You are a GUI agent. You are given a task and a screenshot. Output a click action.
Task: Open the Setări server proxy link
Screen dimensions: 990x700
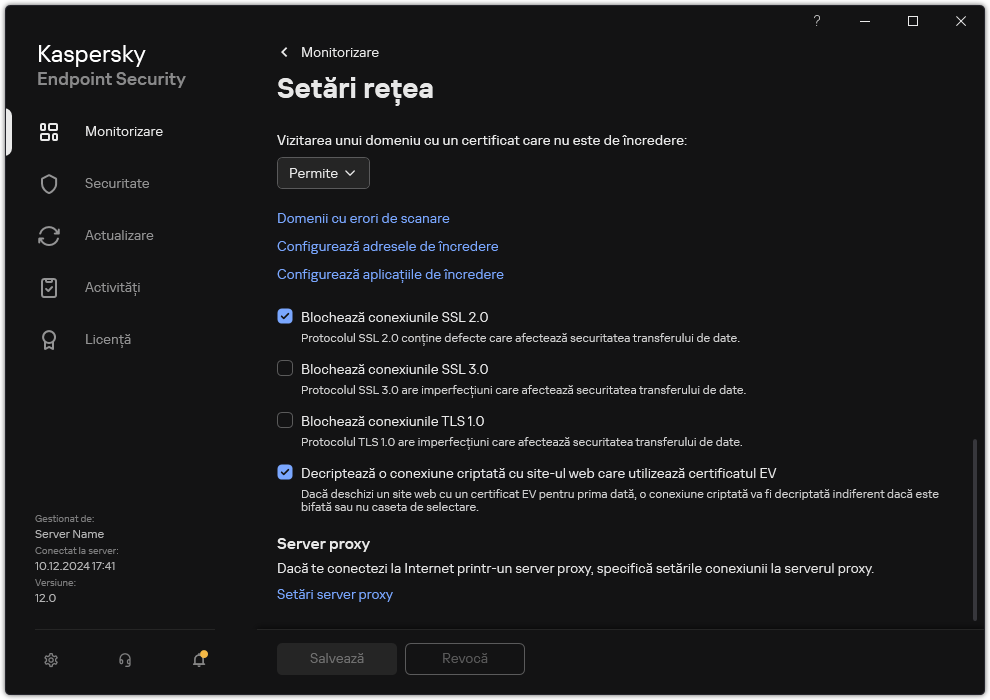click(334, 594)
